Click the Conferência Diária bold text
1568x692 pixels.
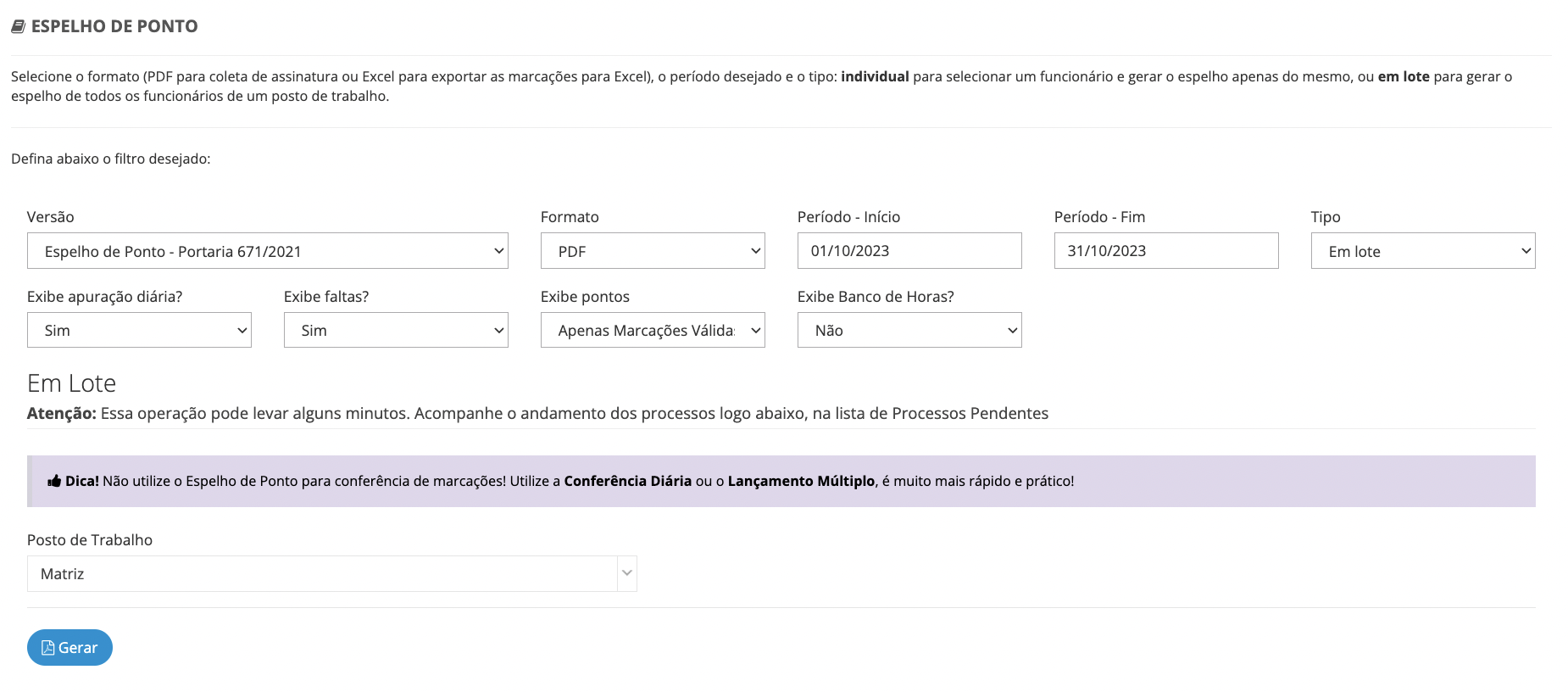tap(628, 482)
